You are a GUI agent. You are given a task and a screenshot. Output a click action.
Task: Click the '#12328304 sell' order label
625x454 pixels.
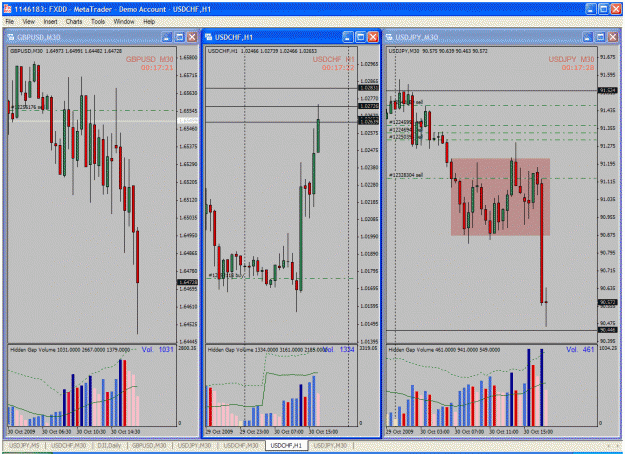coord(405,175)
